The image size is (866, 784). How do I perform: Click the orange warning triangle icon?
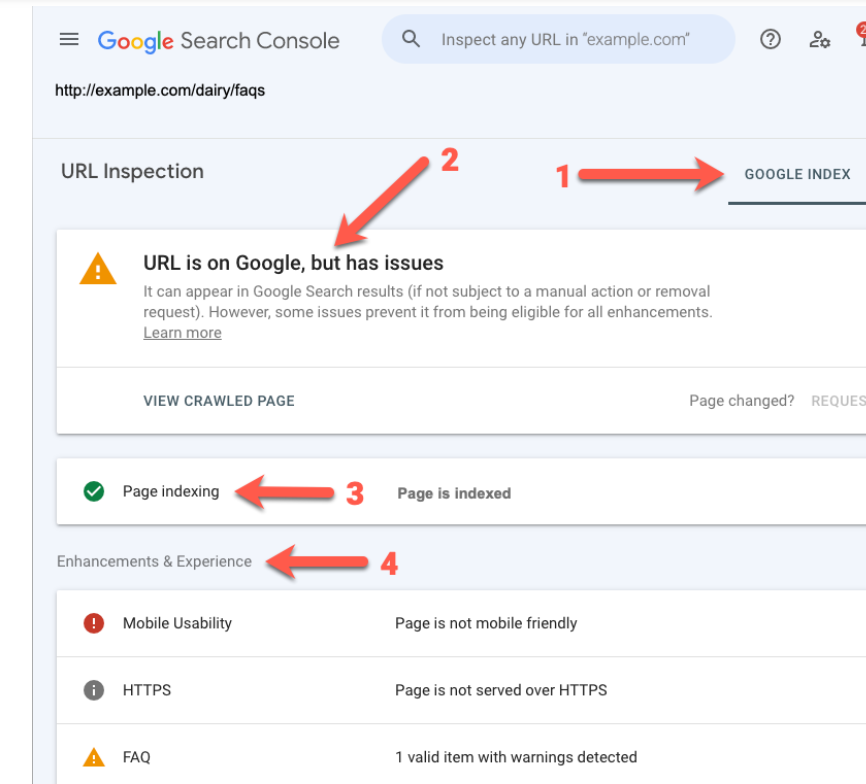click(97, 269)
